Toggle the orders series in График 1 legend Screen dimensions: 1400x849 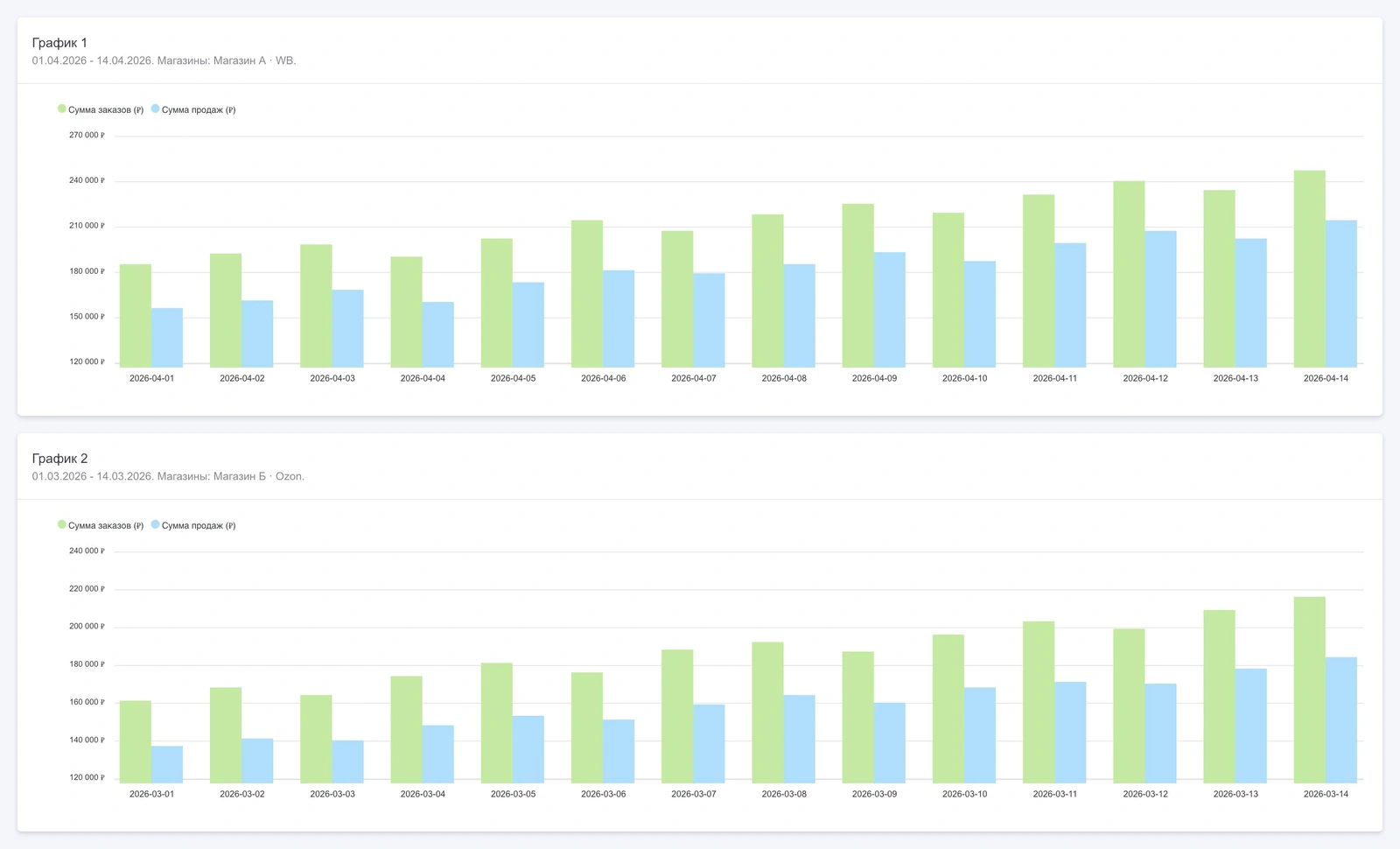(101, 109)
